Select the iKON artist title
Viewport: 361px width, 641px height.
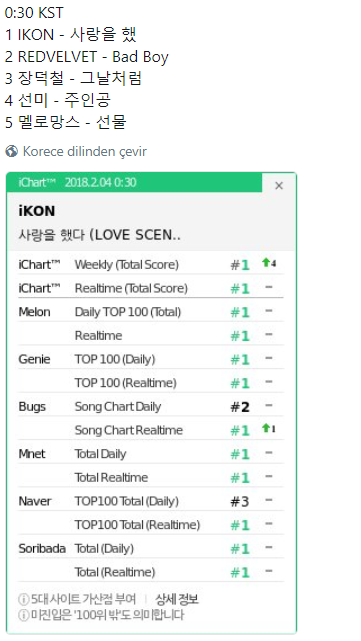point(37,211)
